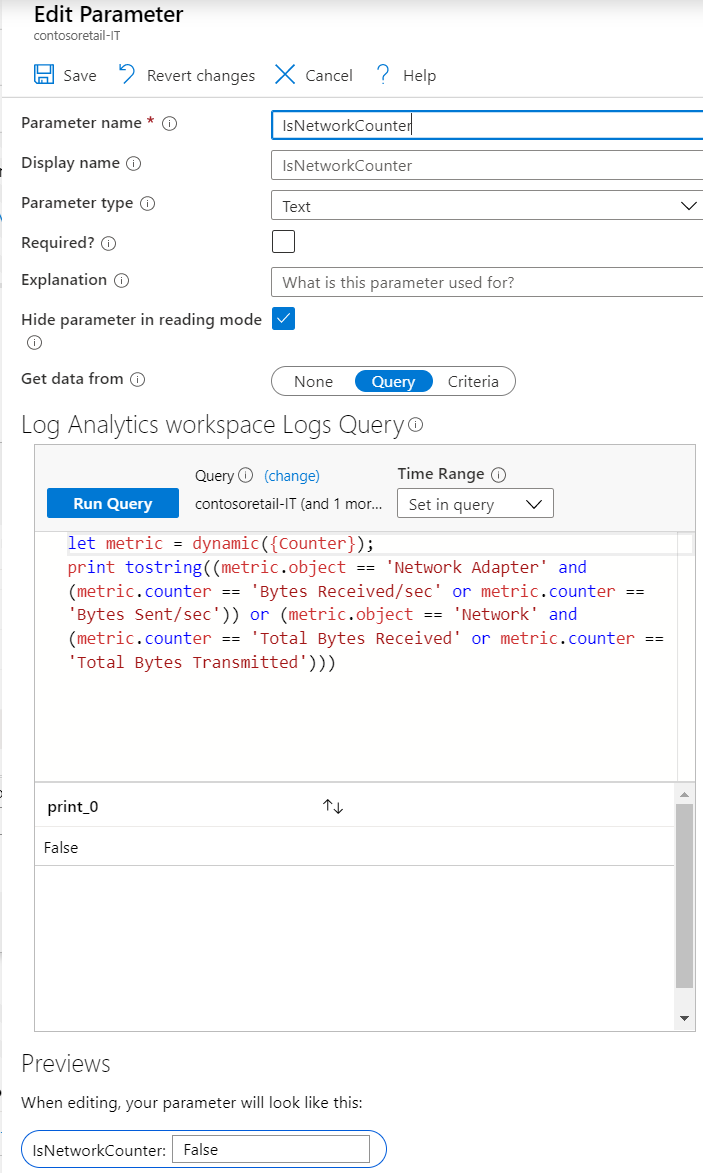Select Criteria as the data source
The image size is (703, 1173).
click(473, 381)
